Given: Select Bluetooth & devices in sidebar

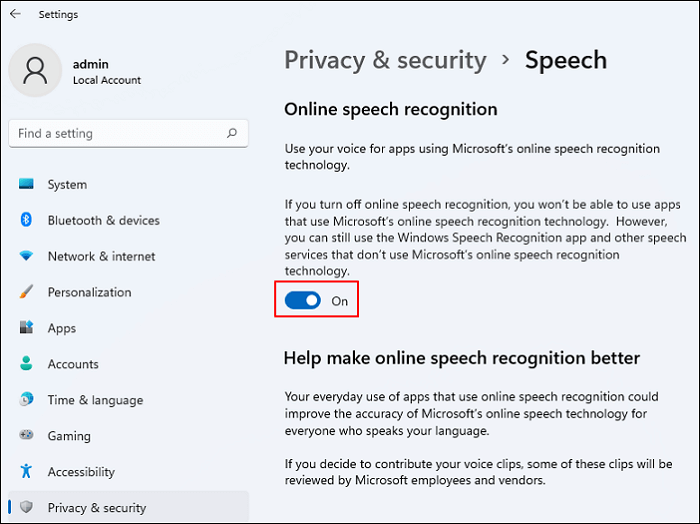Looking at the screenshot, I should coord(103,220).
